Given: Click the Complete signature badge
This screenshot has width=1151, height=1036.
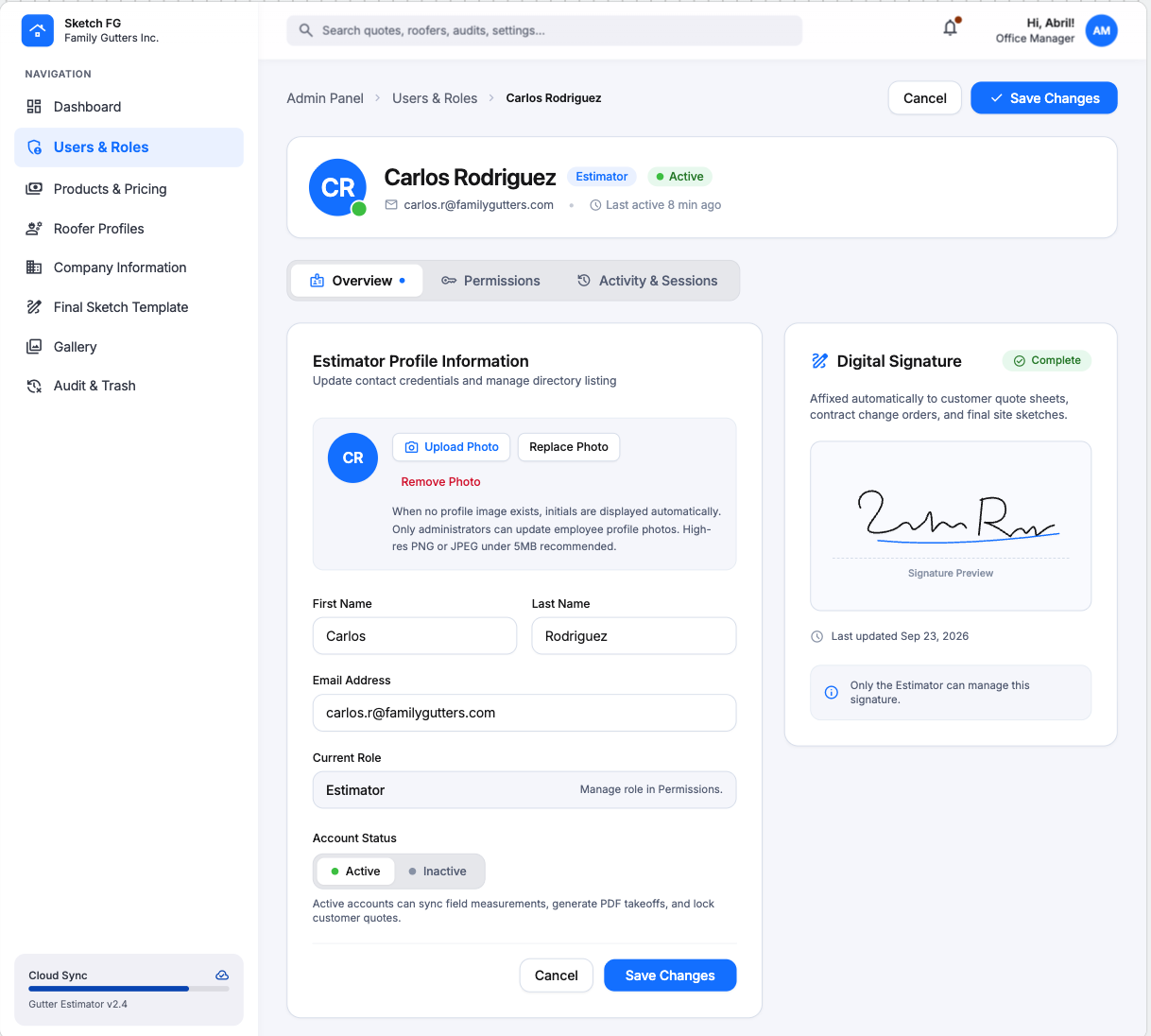Looking at the screenshot, I should [1047, 360].
